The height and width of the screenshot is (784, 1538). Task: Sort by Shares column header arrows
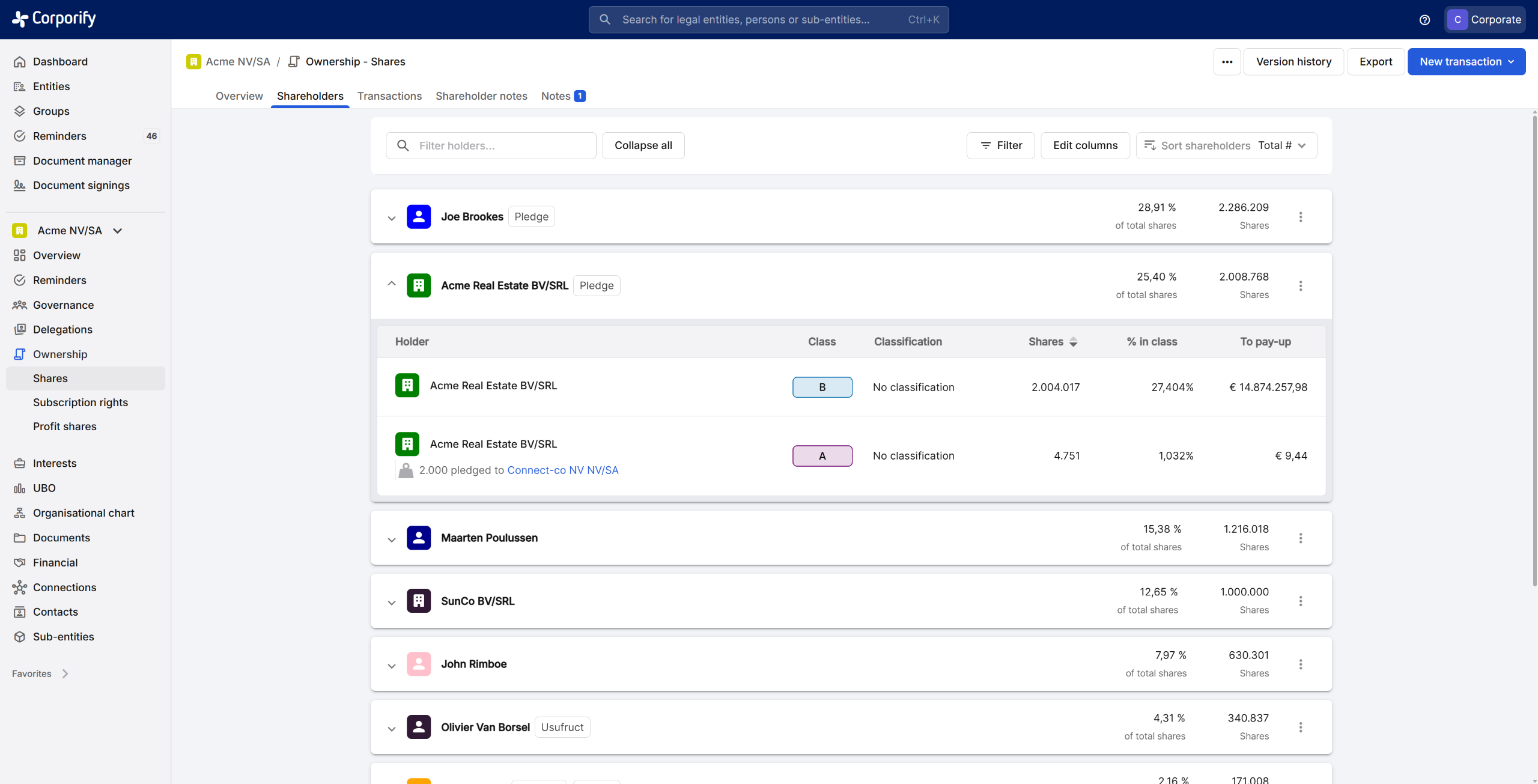coord(1073,342)
